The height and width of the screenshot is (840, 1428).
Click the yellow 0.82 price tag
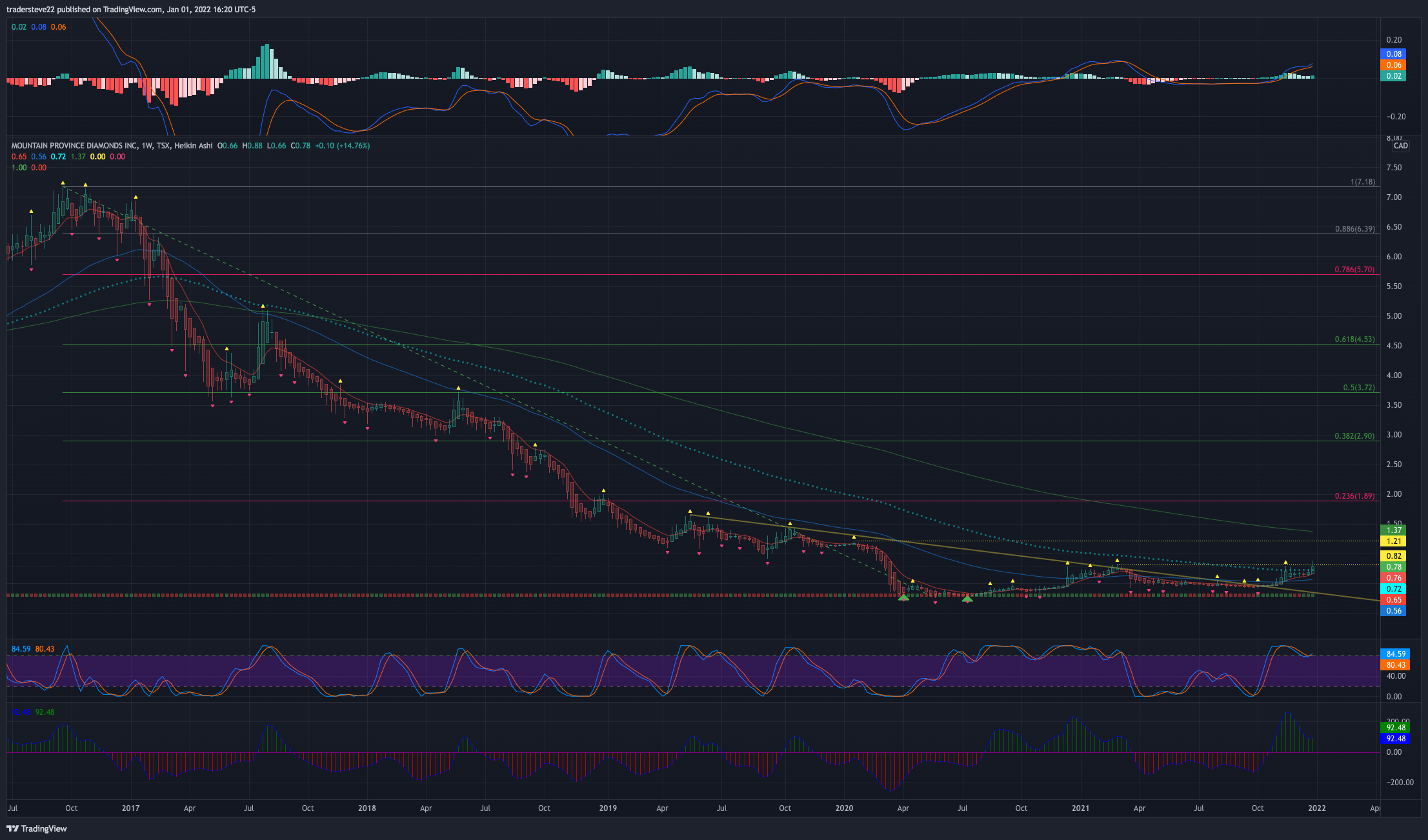pos(1394,556)
